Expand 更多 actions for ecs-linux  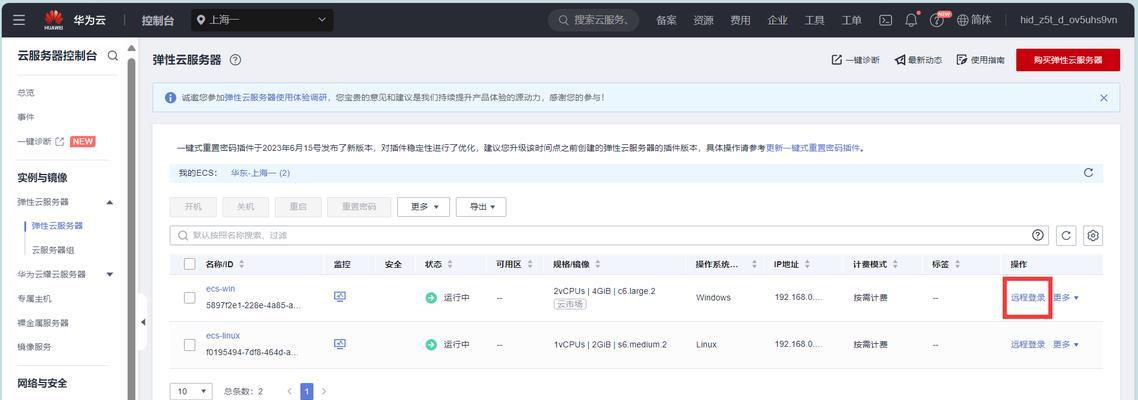(1065, 345)
